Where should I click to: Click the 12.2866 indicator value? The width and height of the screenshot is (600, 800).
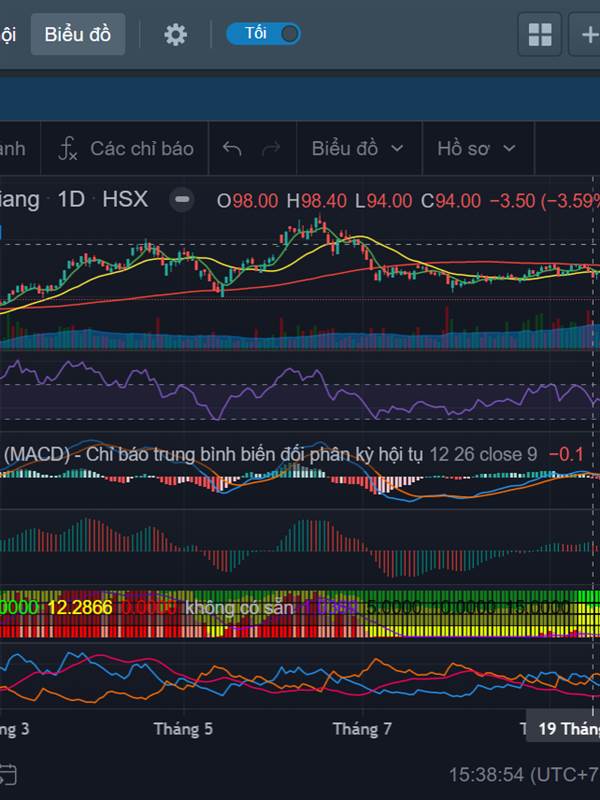coord(80,607)
